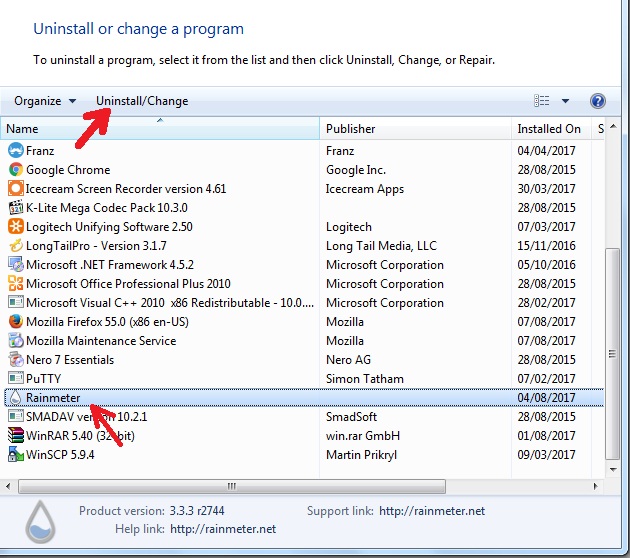This screenshot has height=558, width=630.
Task: Click the SMADAV program icon
Action: [x=16, y=417]
